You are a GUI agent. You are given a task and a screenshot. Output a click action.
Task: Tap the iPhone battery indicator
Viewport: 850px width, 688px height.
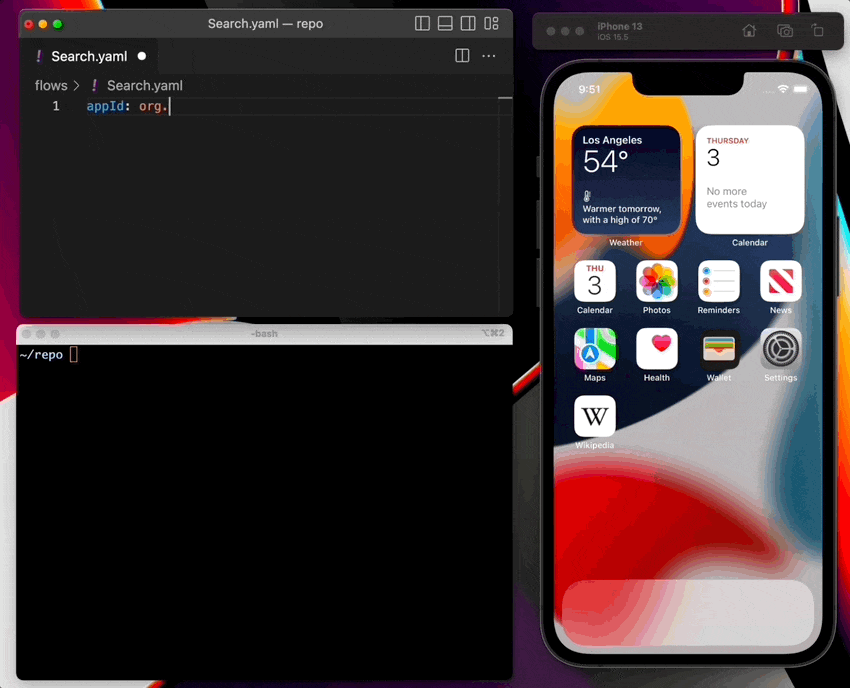point(800,89)
